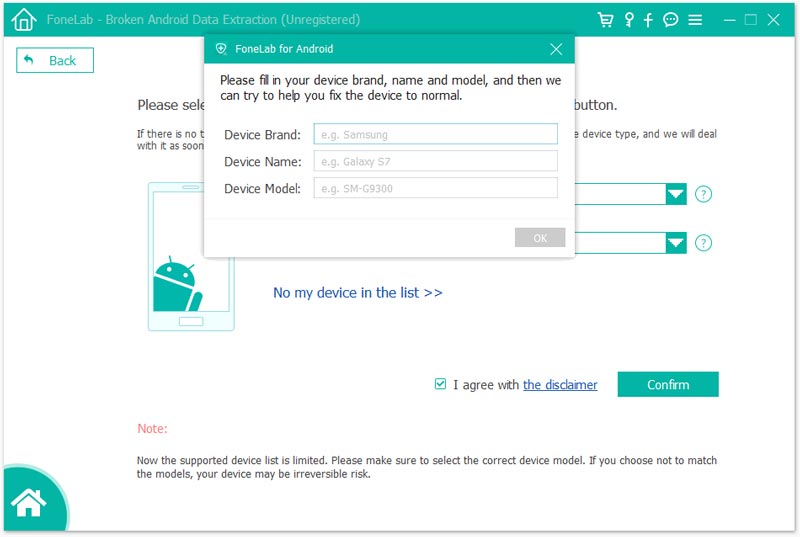Image resolution: width=800 pixels, height=537 pixels.
Task: Open 'the disclaimer' link
Action: (560, 385)
